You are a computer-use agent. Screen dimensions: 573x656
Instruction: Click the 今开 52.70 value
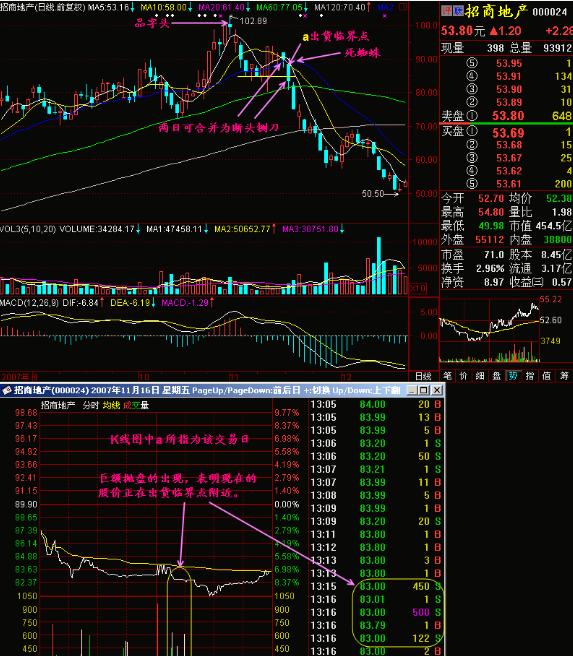click(x=491, y=198)
